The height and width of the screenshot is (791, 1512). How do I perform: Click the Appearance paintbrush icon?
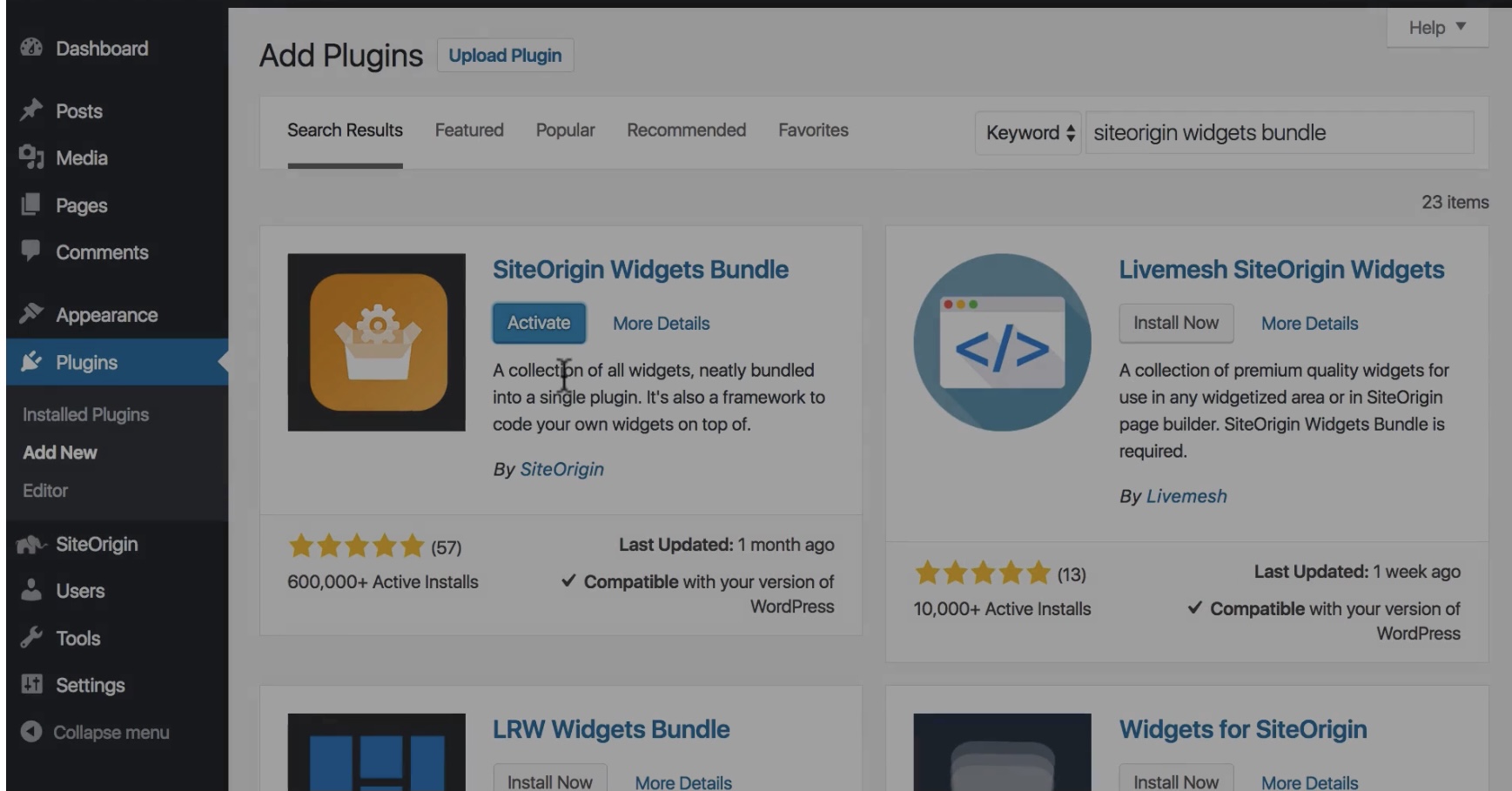31,313
